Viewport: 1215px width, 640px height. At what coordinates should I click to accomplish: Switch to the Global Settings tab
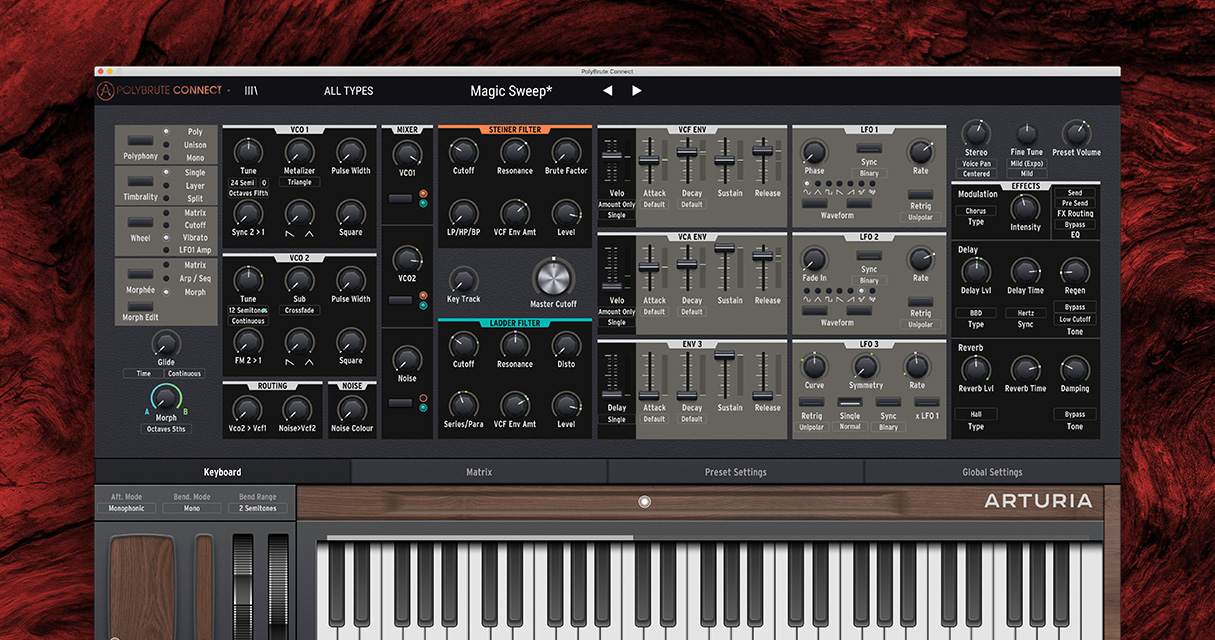pos(992,472)
